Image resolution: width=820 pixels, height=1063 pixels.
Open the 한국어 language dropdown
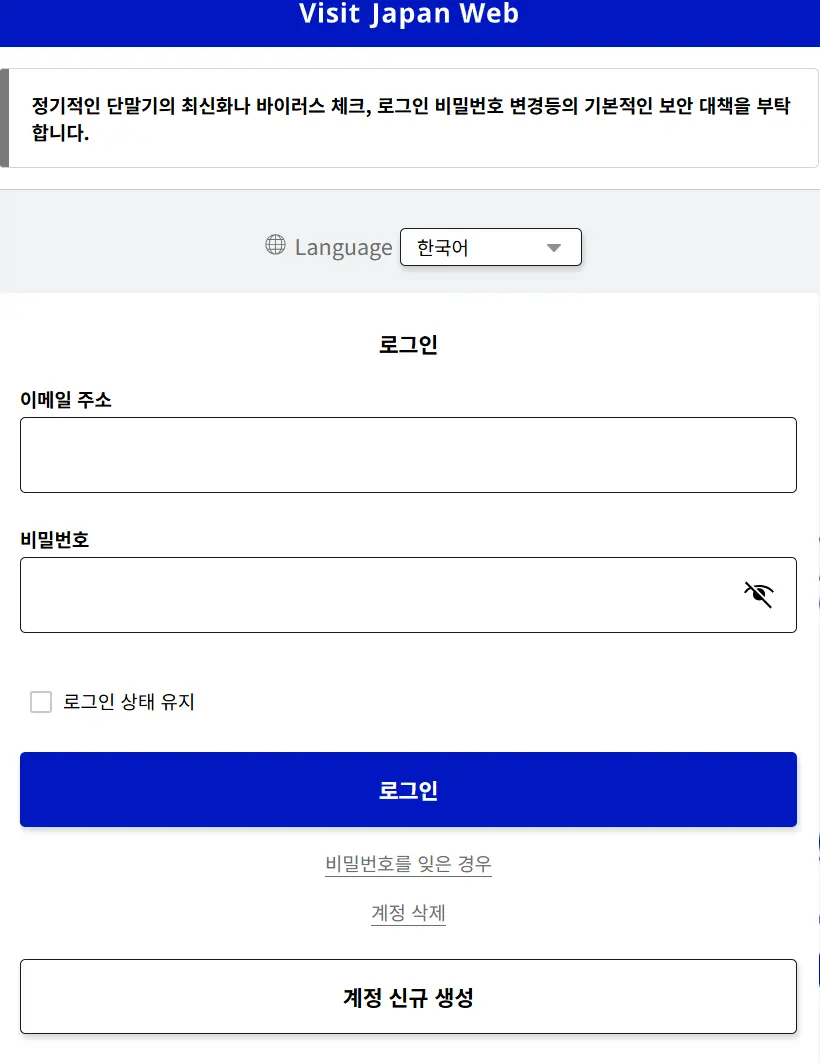tap(491, 247)
